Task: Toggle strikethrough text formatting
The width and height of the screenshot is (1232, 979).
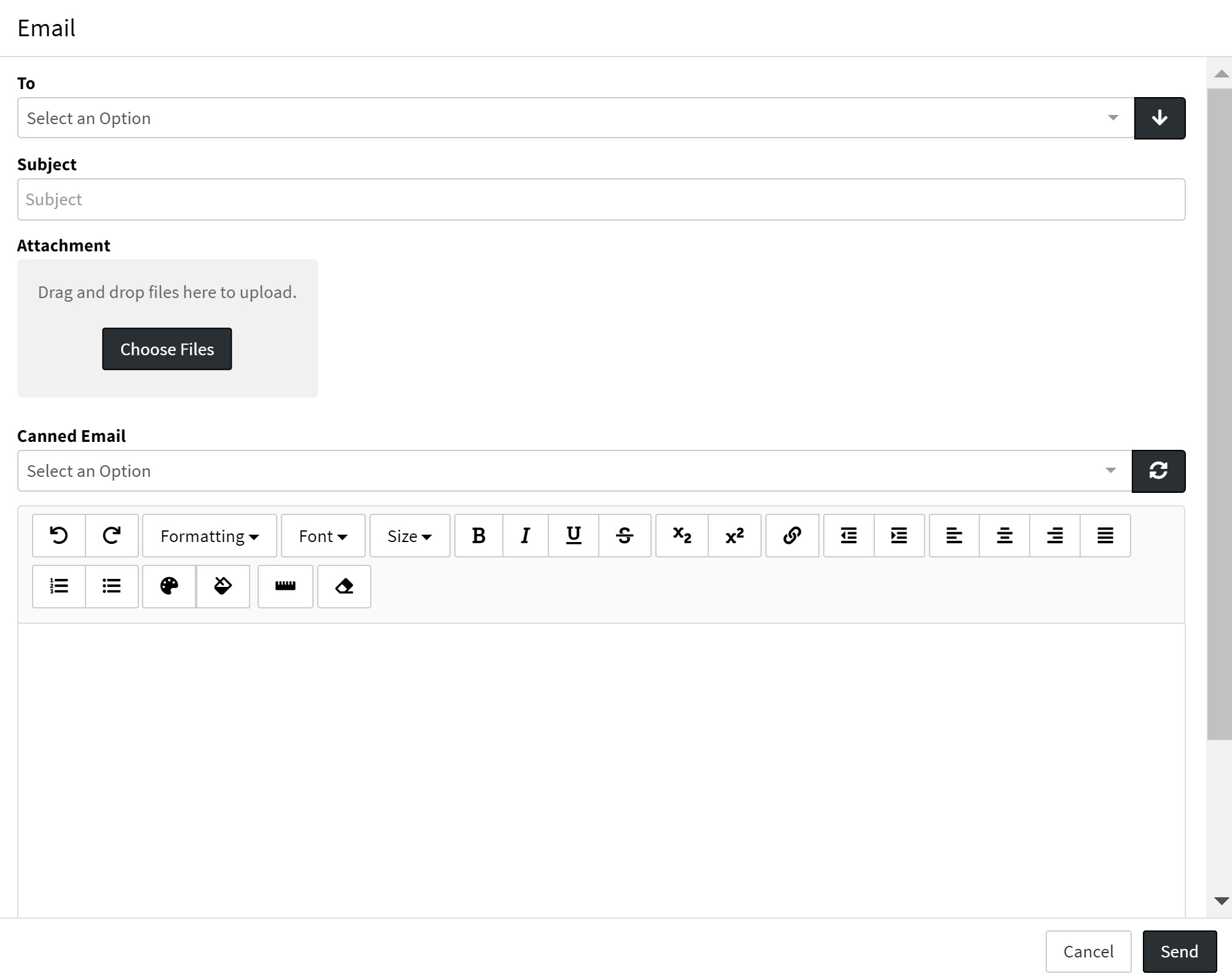Action: [x=625, y=536]
